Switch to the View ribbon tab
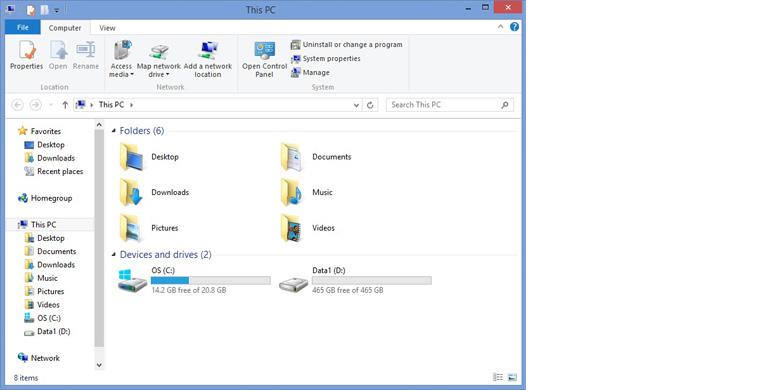 click(x=107, y=28)
